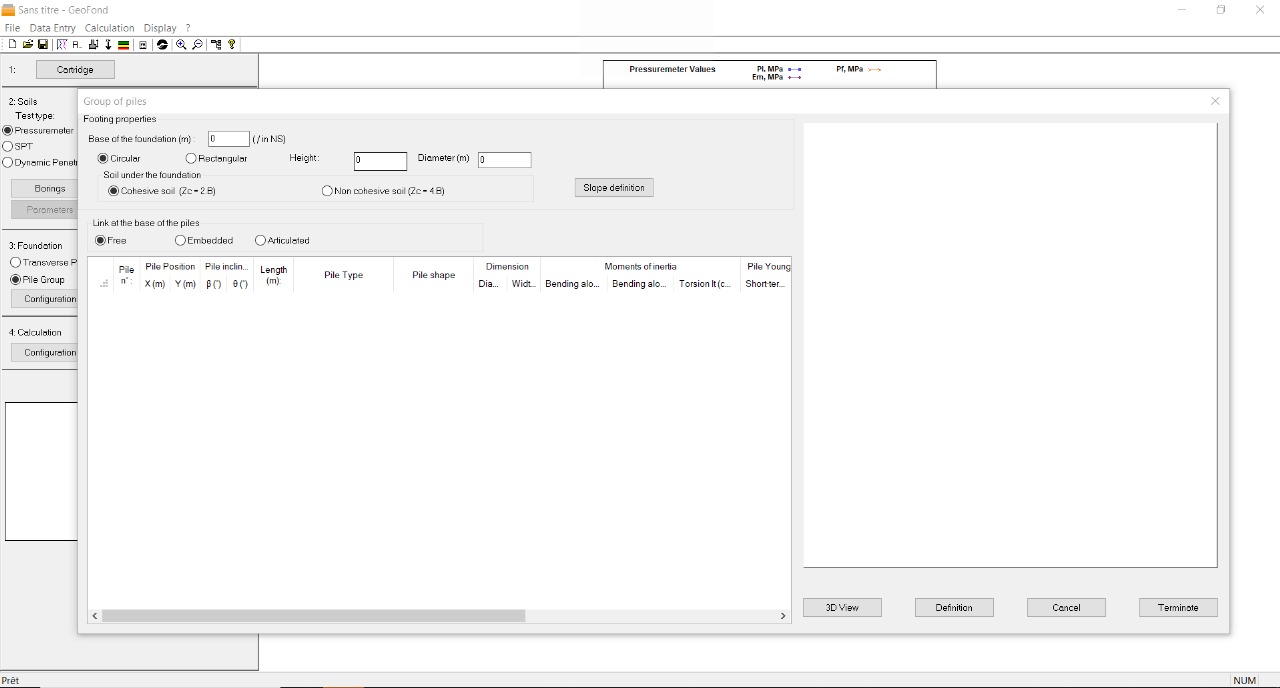Click the scrollbar right arrow

(783, 616)
